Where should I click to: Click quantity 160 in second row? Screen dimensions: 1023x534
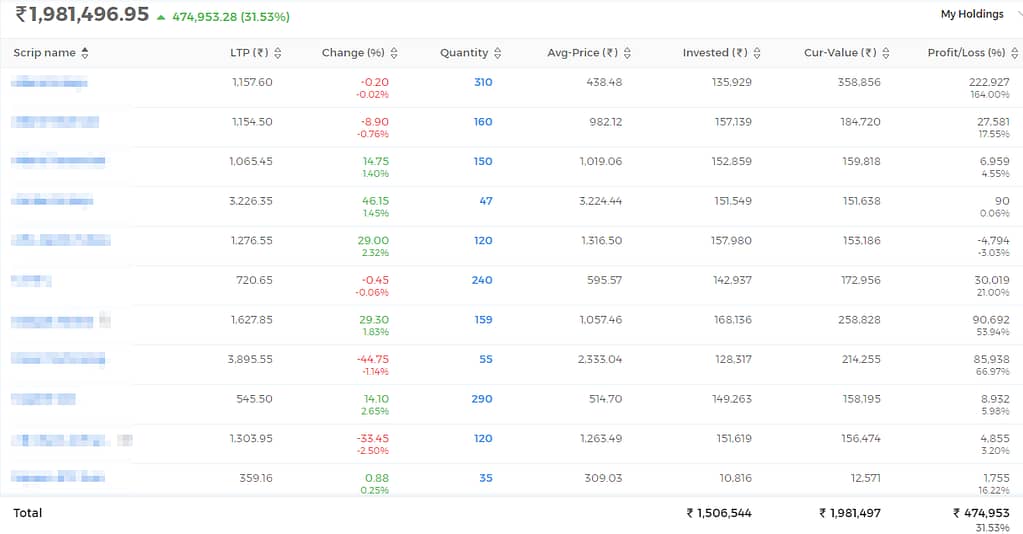click(x=483, y=122)
